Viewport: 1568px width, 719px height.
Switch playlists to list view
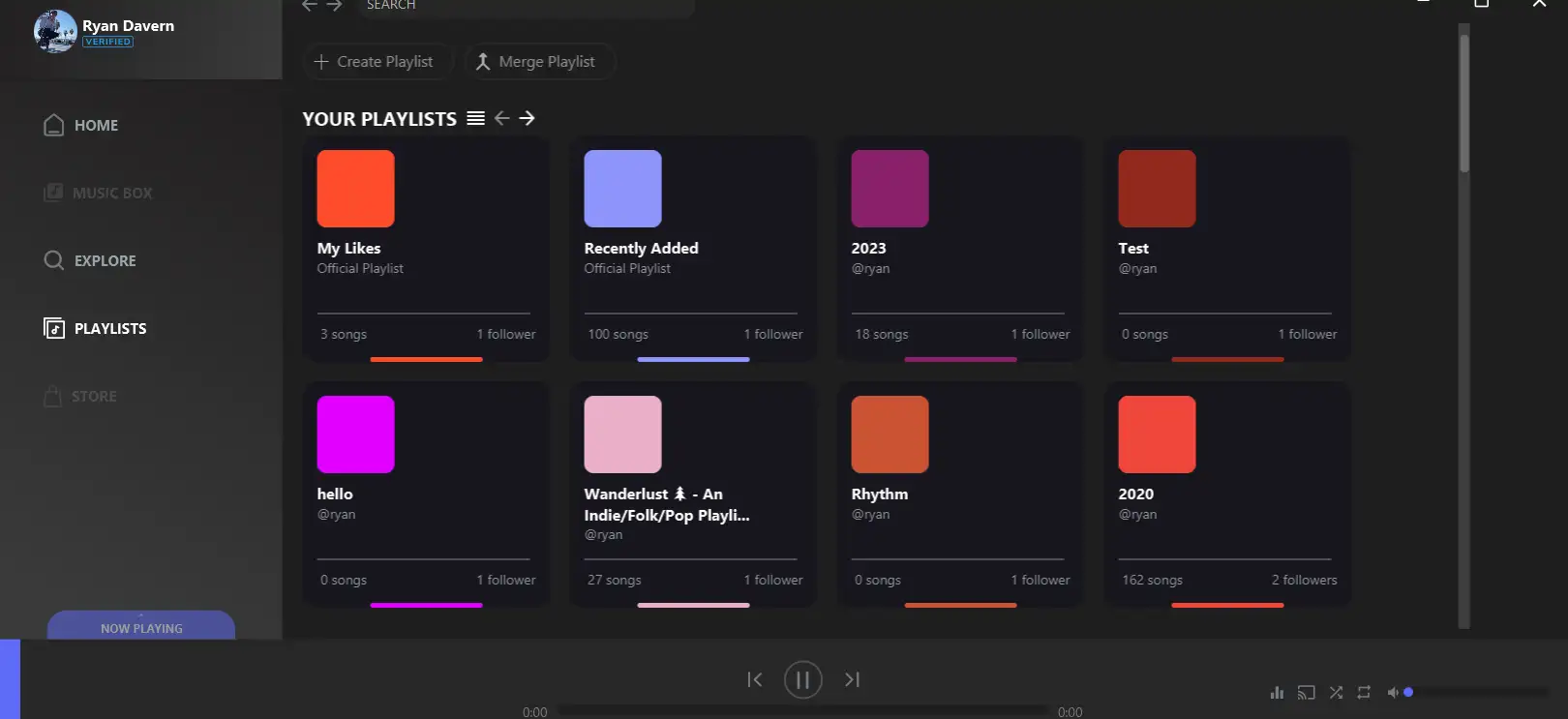click(475, 118)
